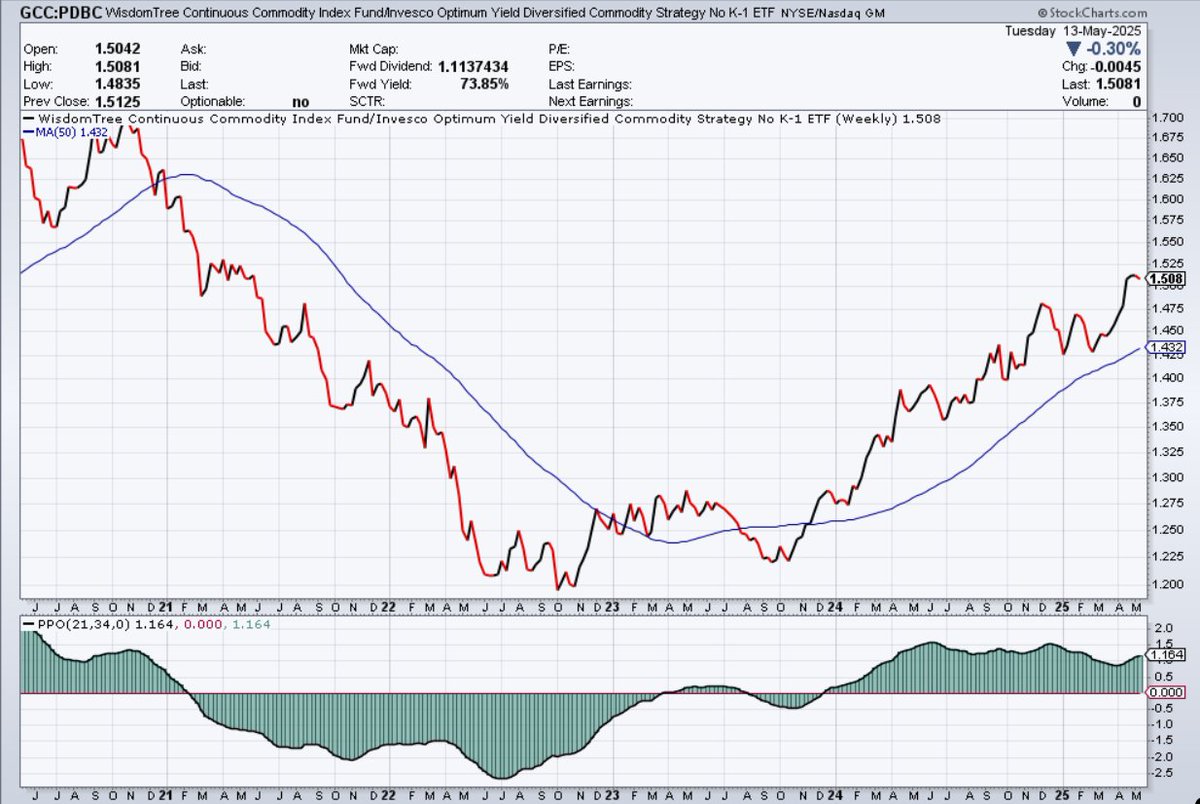Screen dimensions: 1200x804
Task: Click the Ask: label
Action: point(194,49)
